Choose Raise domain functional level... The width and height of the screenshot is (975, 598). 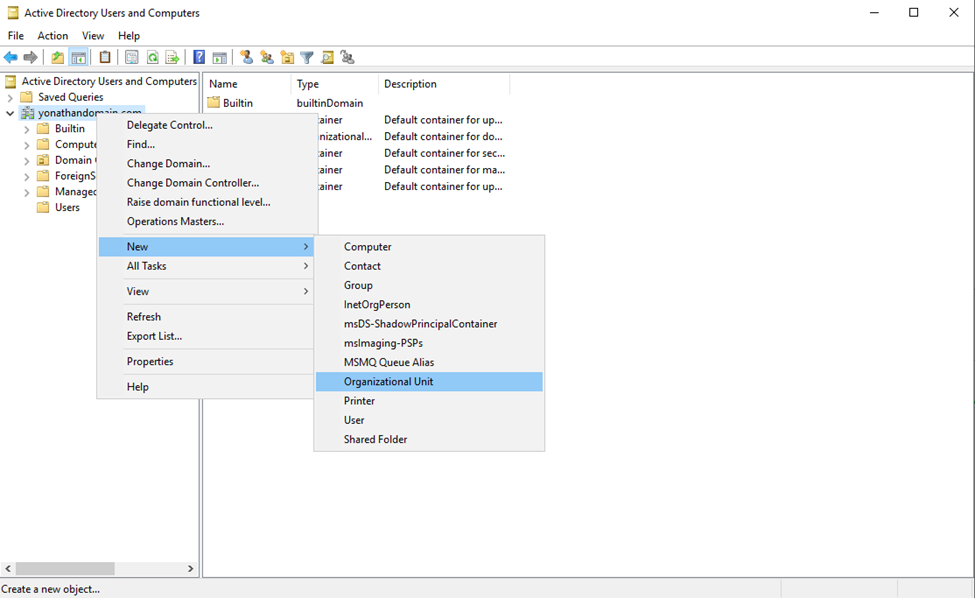coord(206,202)
